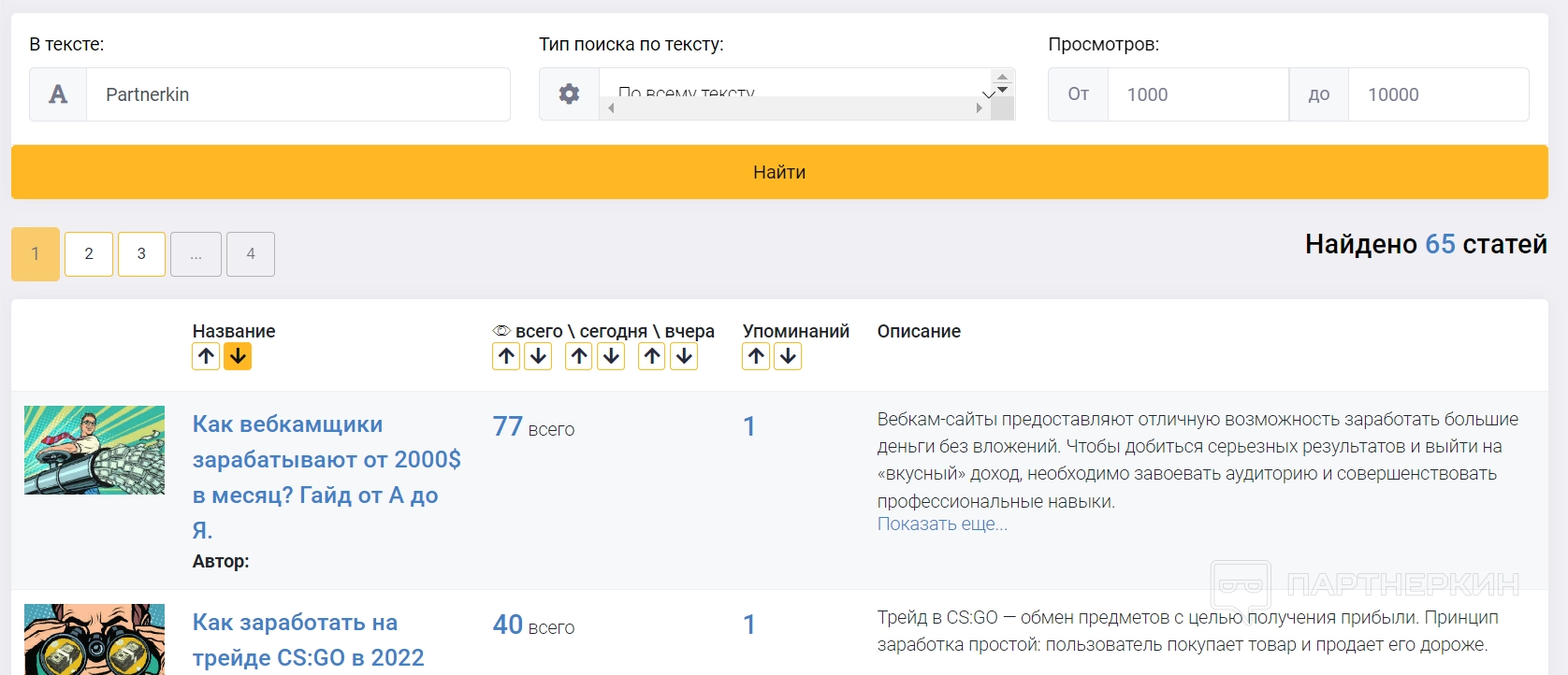Sort mentions descending arrow
The height and width of the screenshot is (675, 1568).
pos(788,356)
